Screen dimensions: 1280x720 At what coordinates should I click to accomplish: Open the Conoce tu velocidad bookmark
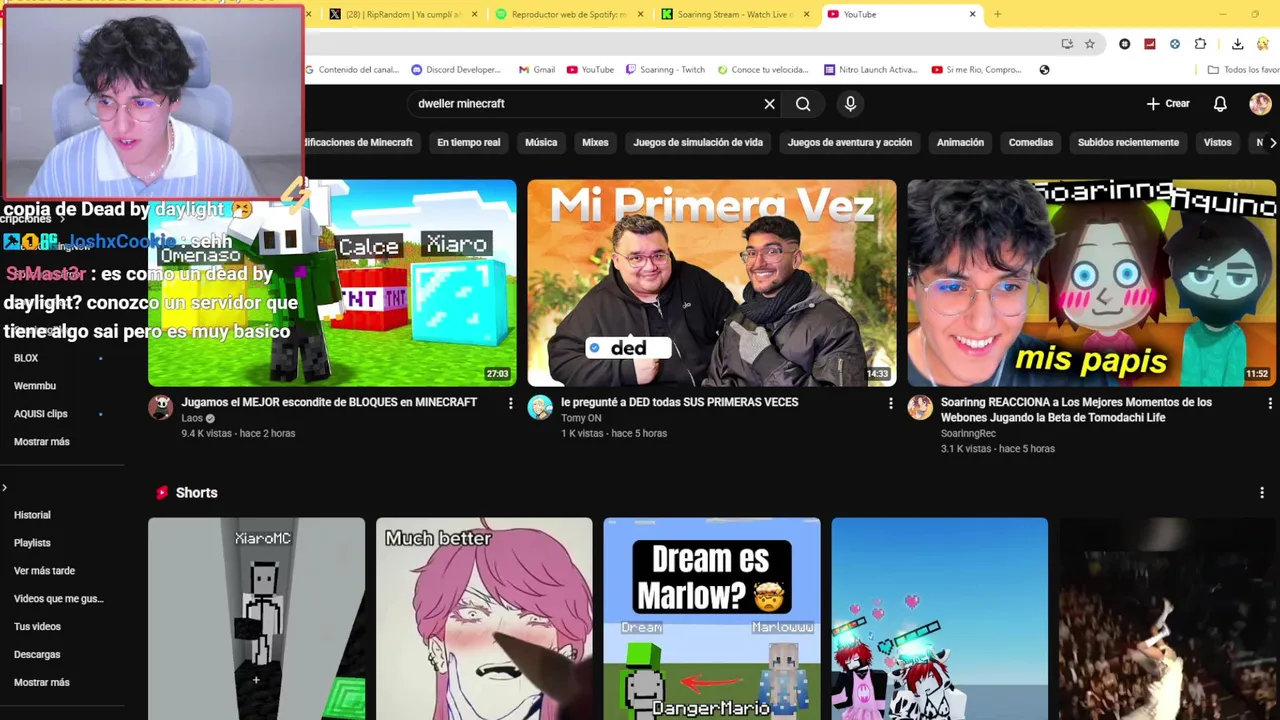(763, 70)
